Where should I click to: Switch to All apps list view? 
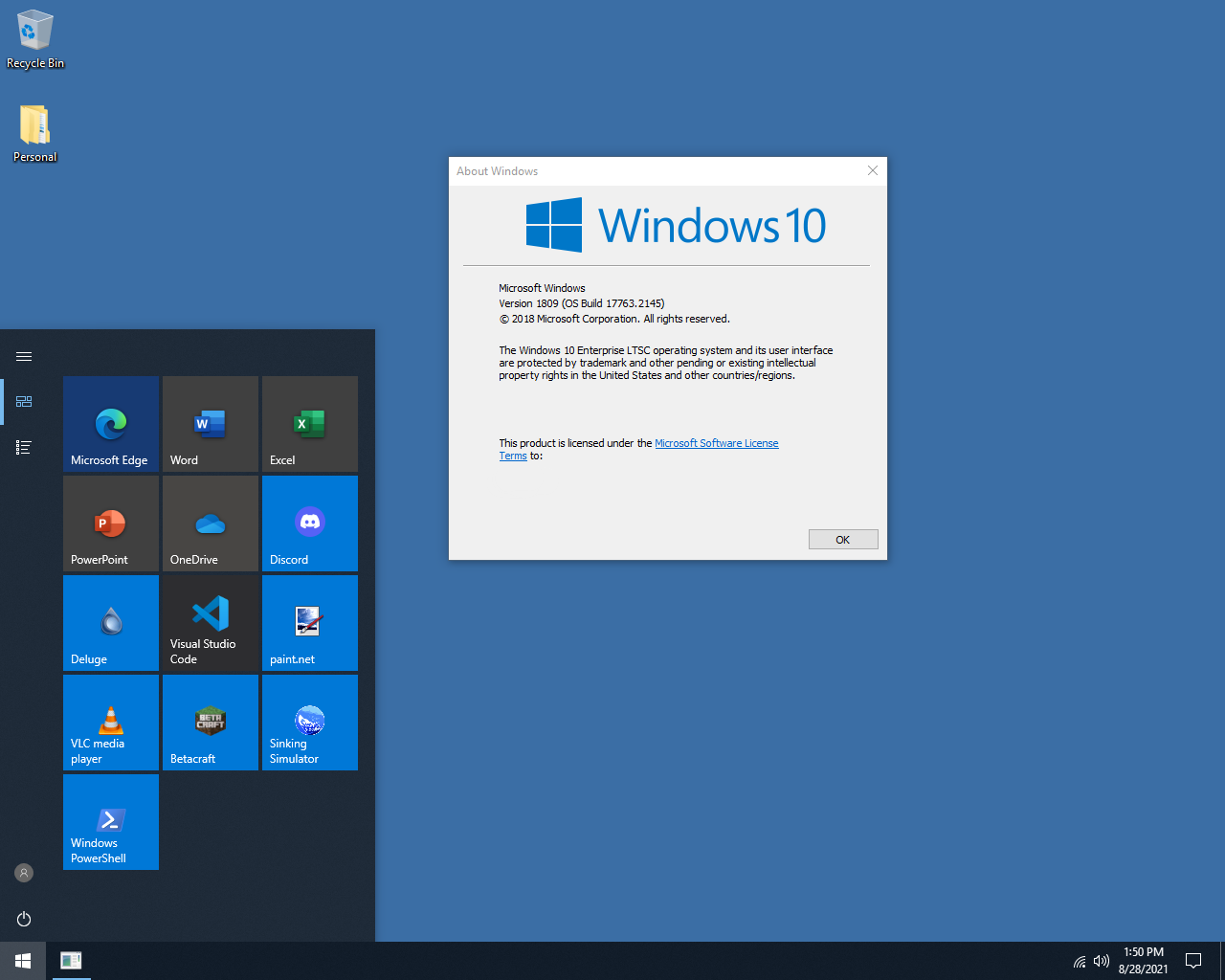click(x=24, y=447)
